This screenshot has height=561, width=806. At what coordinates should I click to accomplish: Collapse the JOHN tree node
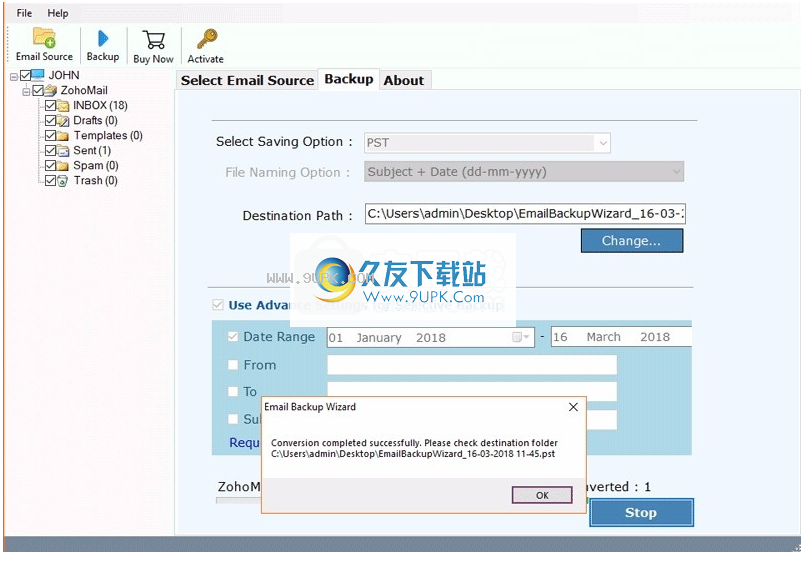pyautogui.click(x=14, y=77)
